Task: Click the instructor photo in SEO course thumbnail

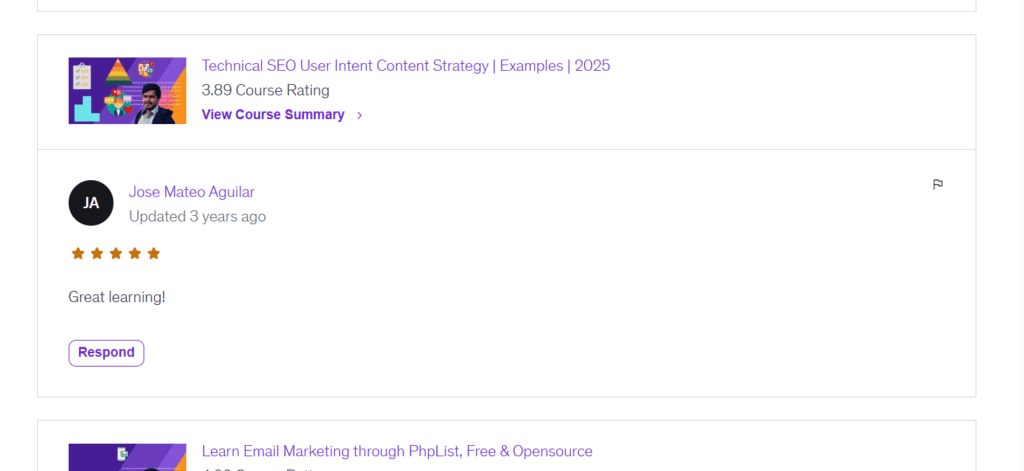Action: tap(152, 102)
